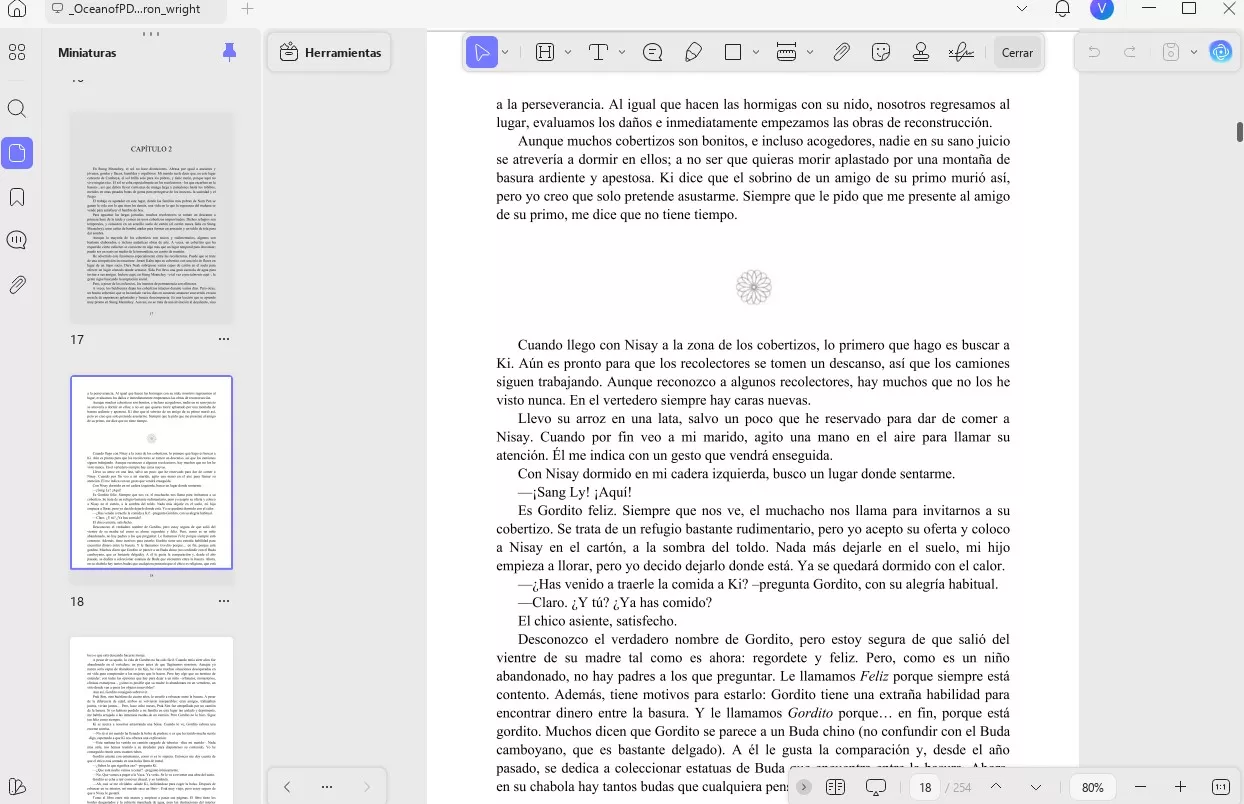
Task: Toggle the apps grid sidebar icon
Action: pyautogui.click(x=17, y=53)
